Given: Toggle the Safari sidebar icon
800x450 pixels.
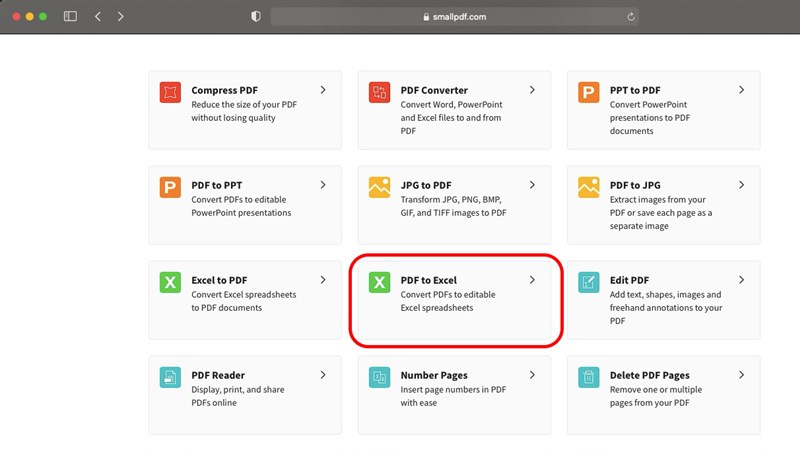Looking at the screenshot, I should coord(70,16).
